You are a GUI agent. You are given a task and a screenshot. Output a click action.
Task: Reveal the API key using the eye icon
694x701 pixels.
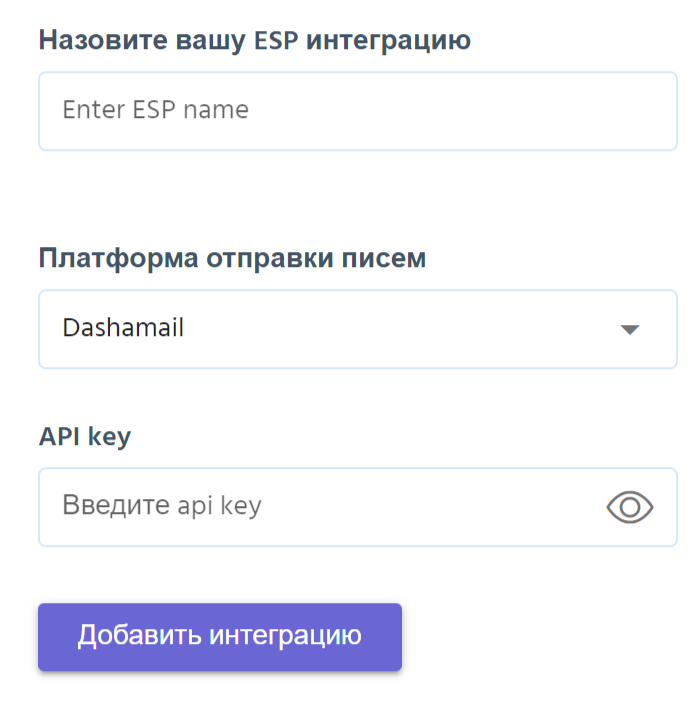click(x=630, y=508)
